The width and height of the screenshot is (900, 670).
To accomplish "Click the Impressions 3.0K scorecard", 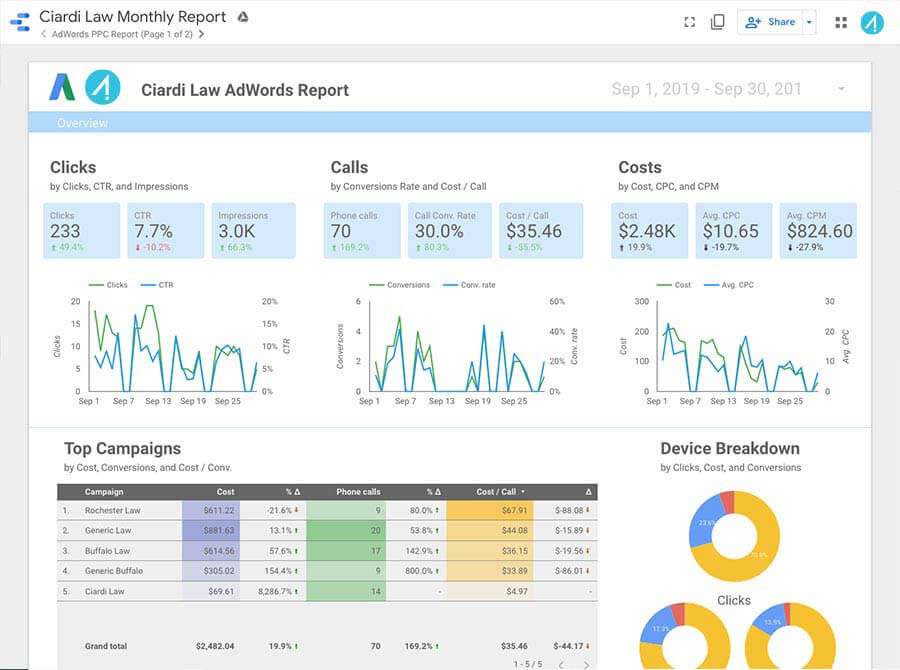I will coord(254,230).
